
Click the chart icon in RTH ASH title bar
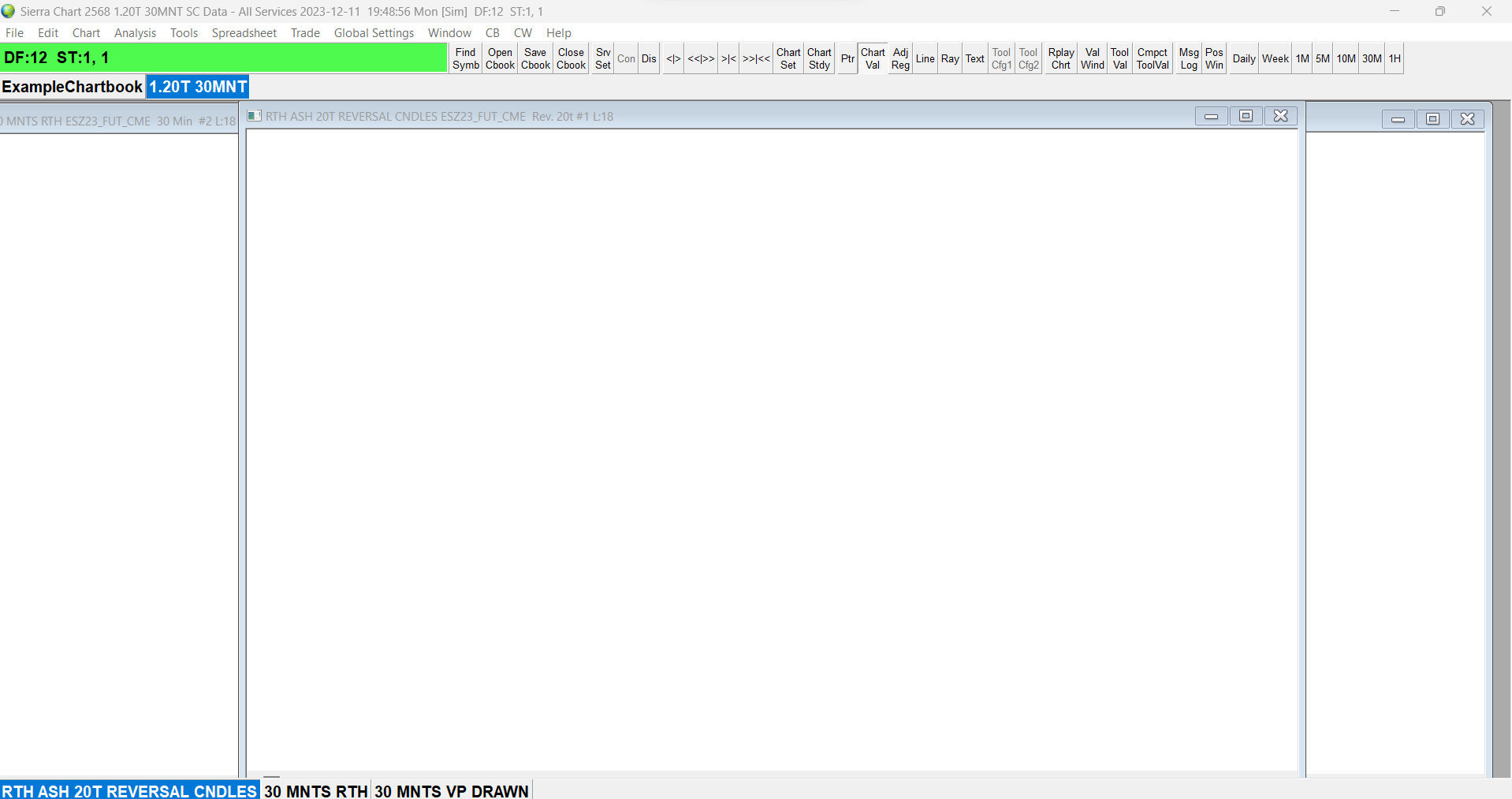(x=254, y=116)
